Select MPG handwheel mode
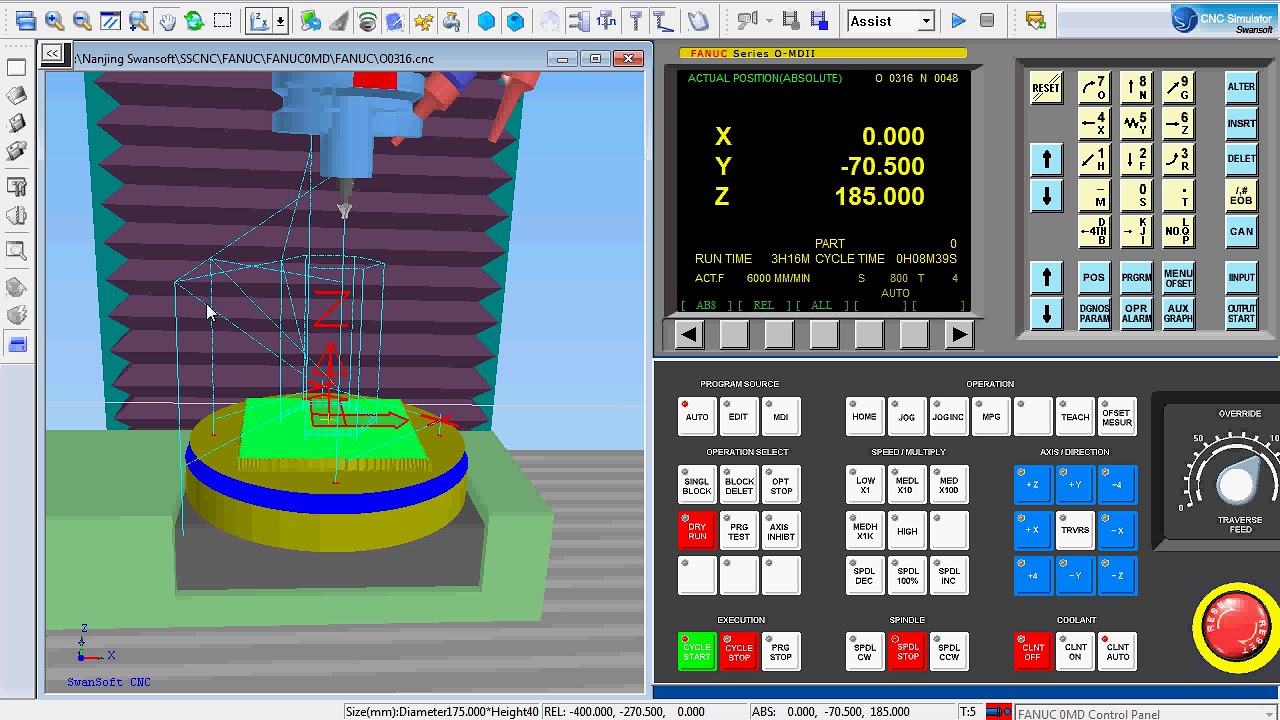 coord(991,417)
